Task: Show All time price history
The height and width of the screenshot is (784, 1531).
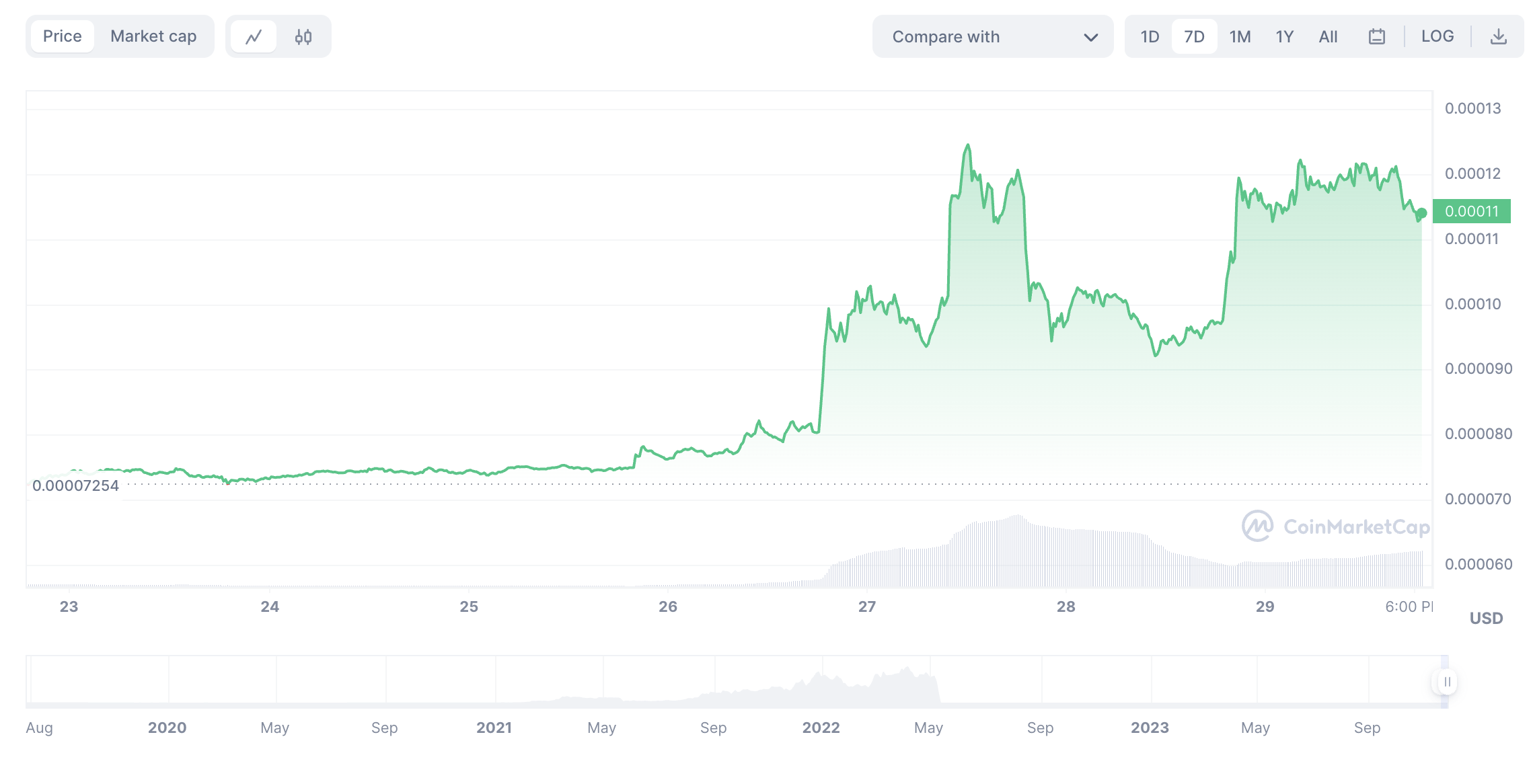Action: (x=1328, y=37)
